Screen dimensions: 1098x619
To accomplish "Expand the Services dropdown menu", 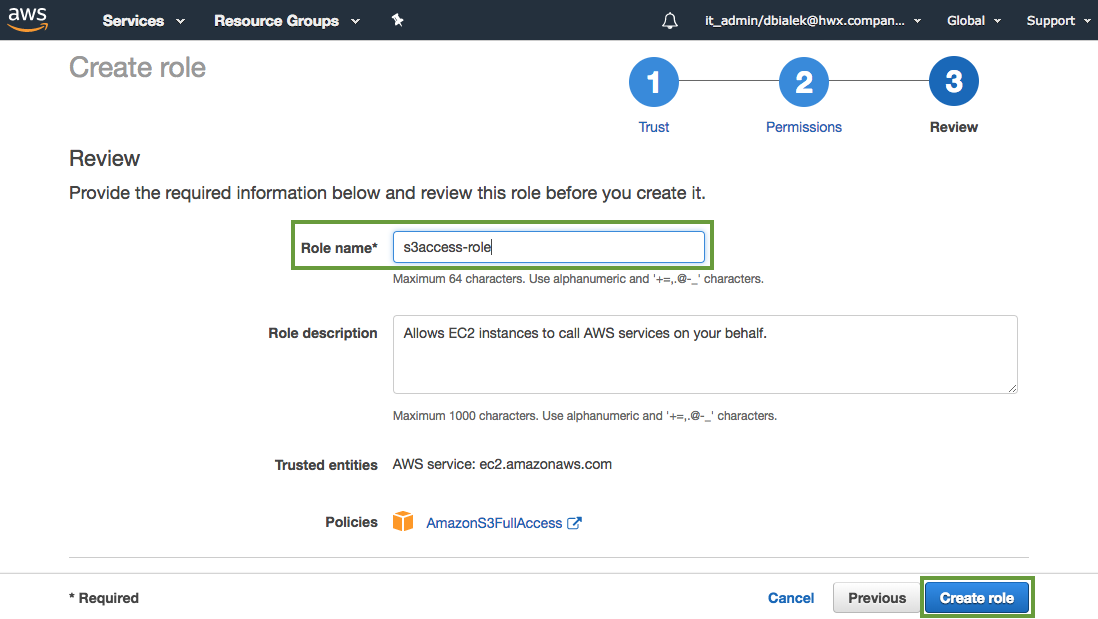I will point(144,21).
